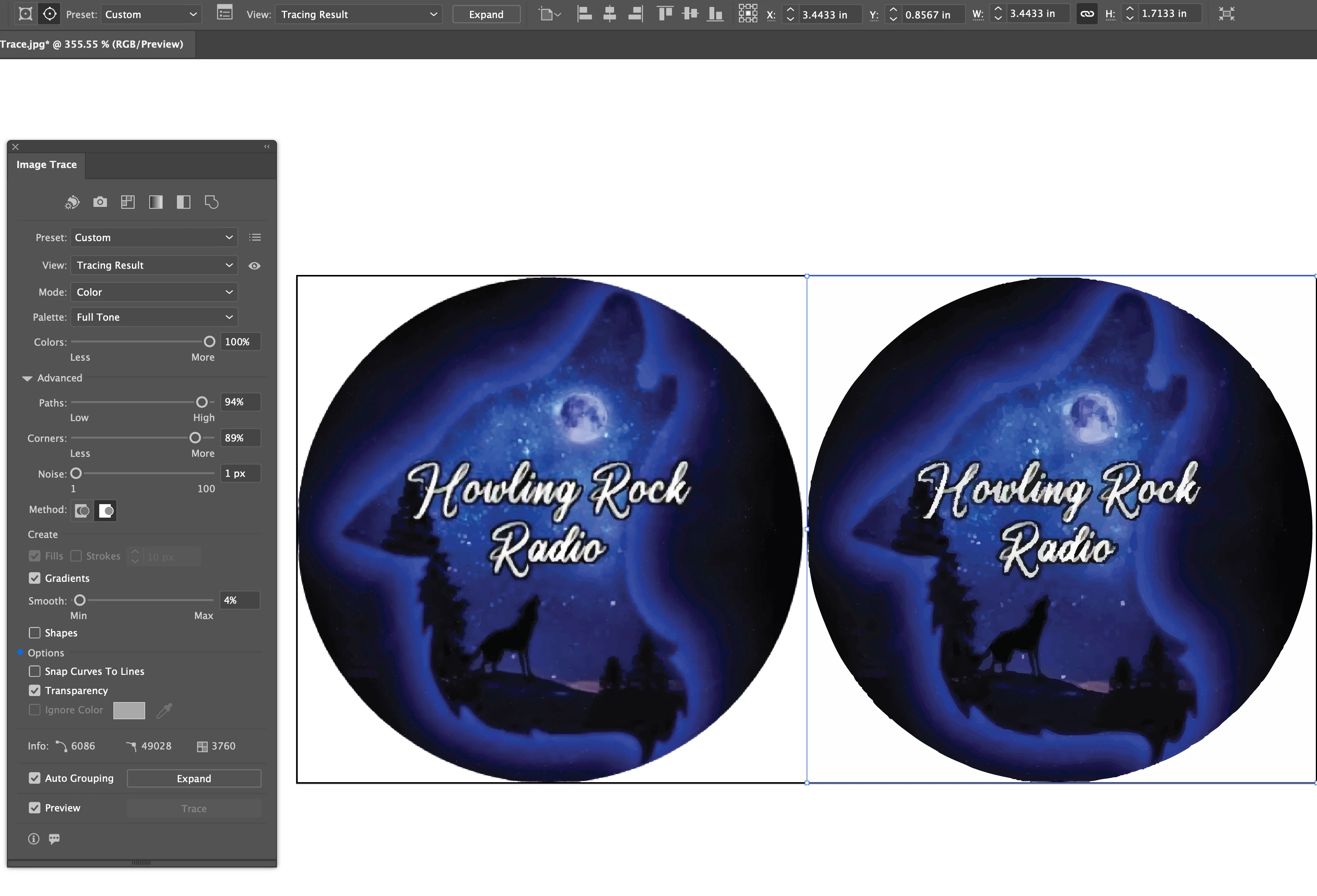Click the Grayscale preset icon

156,202
